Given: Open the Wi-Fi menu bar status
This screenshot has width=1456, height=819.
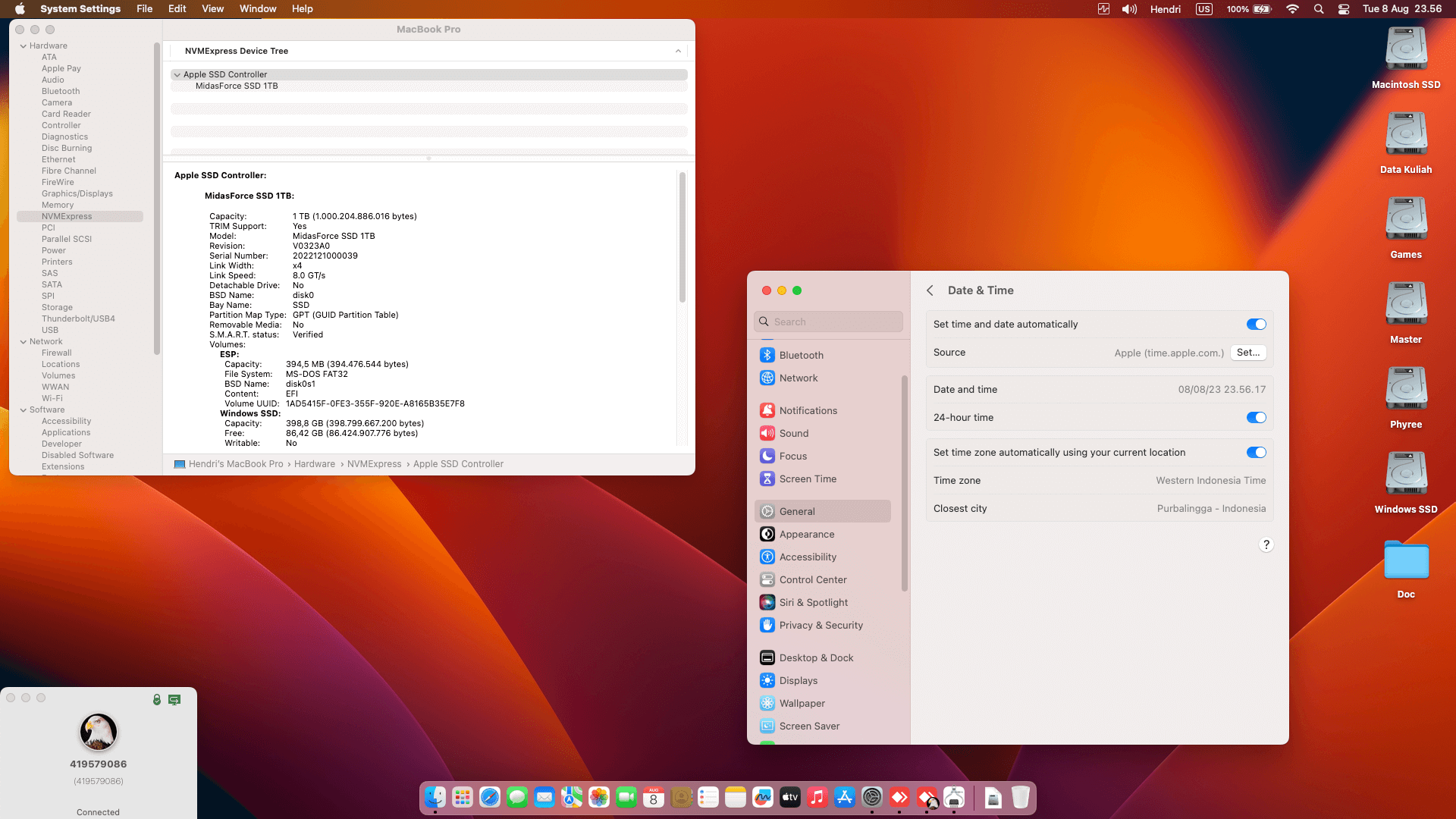Looking at the screenshot, I should point(1293,9).
